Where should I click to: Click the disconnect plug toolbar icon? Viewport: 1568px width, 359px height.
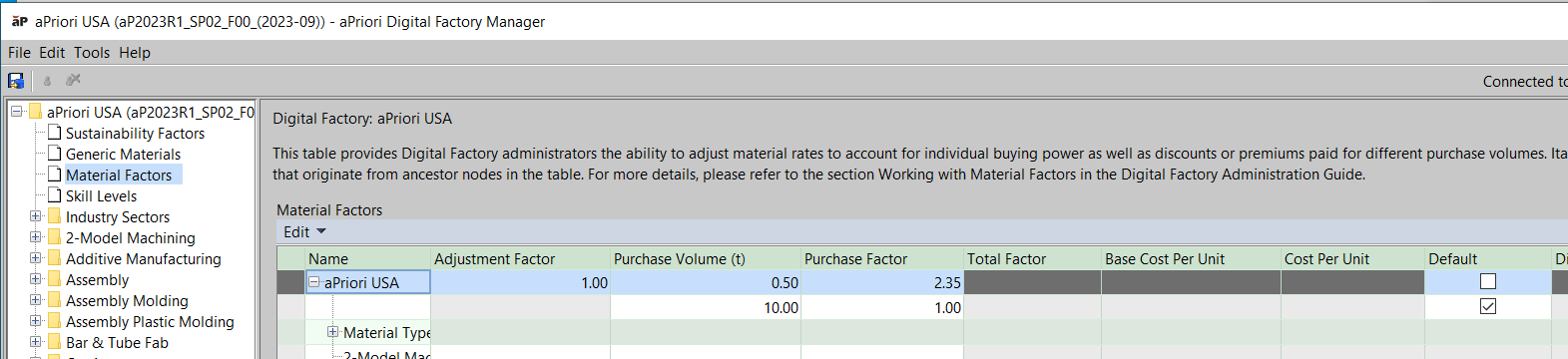(73, 80)
